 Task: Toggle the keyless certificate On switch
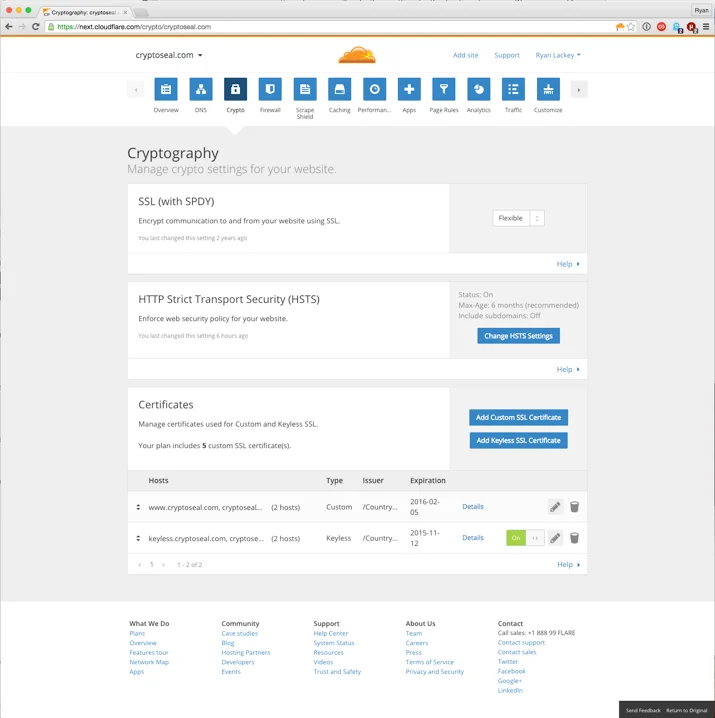coord(525,538)
